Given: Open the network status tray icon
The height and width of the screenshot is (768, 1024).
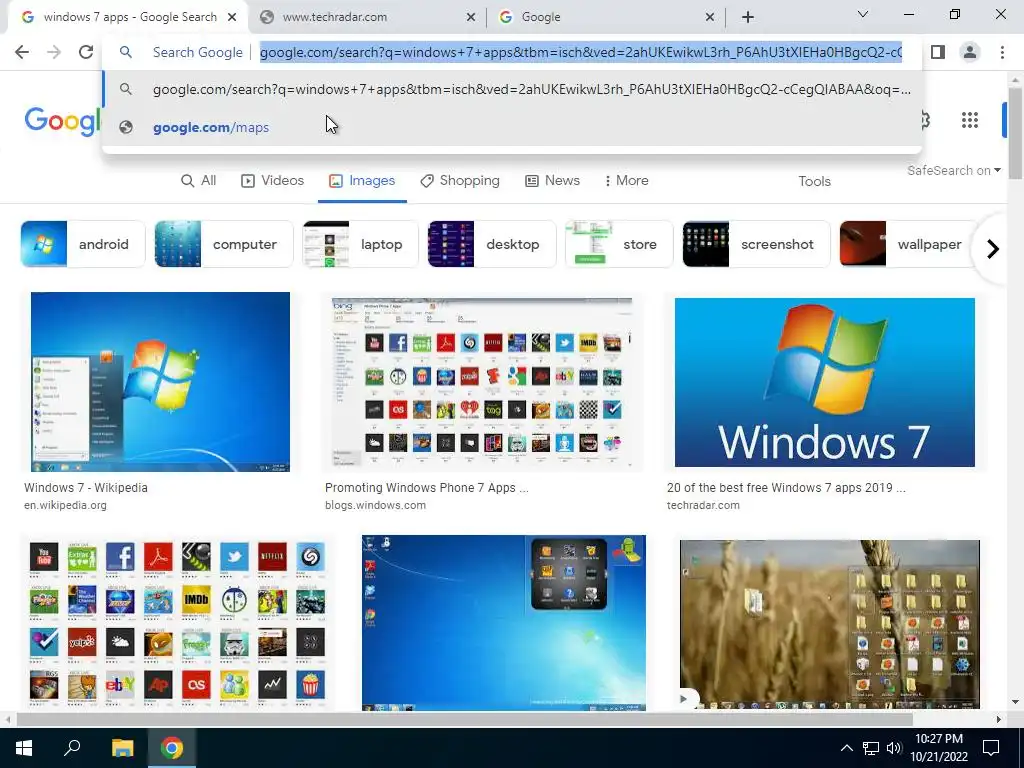Looking at the screenshot, I should (x=871, y=748).
